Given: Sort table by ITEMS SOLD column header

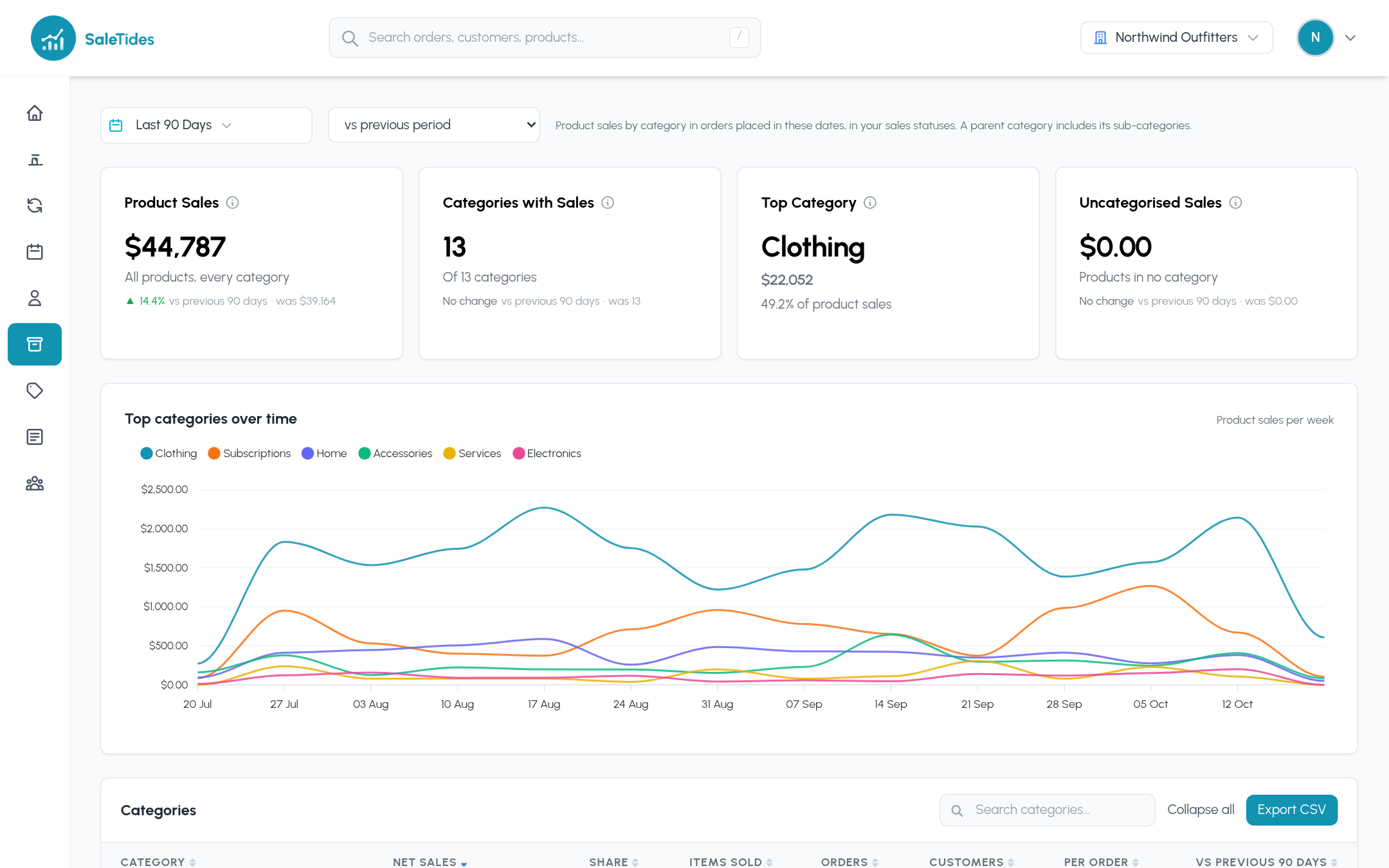Looking at the screenshot, I should pyautogui.click(x=731, y=862).
